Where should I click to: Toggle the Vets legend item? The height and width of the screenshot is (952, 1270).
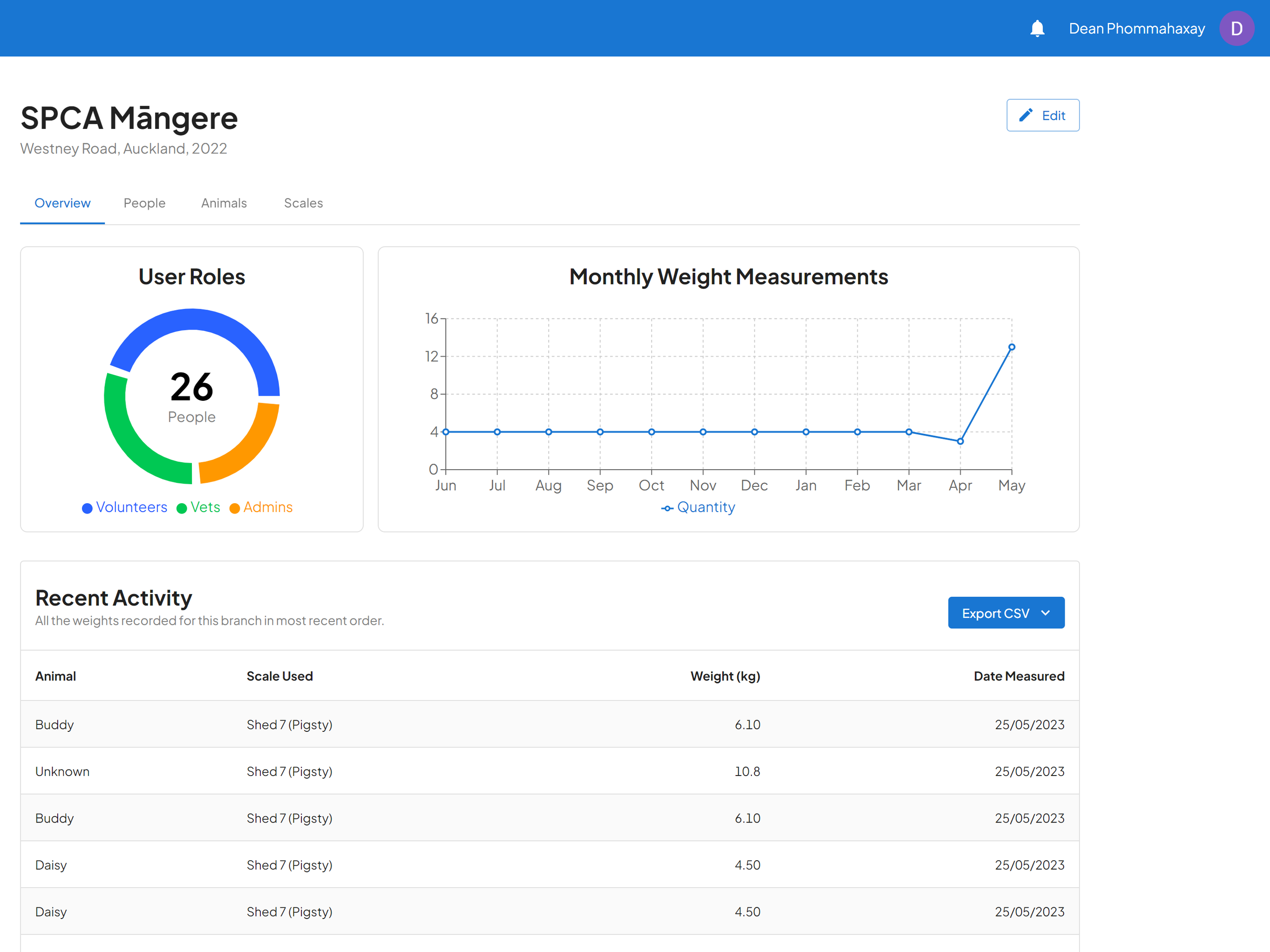point(198,507)
